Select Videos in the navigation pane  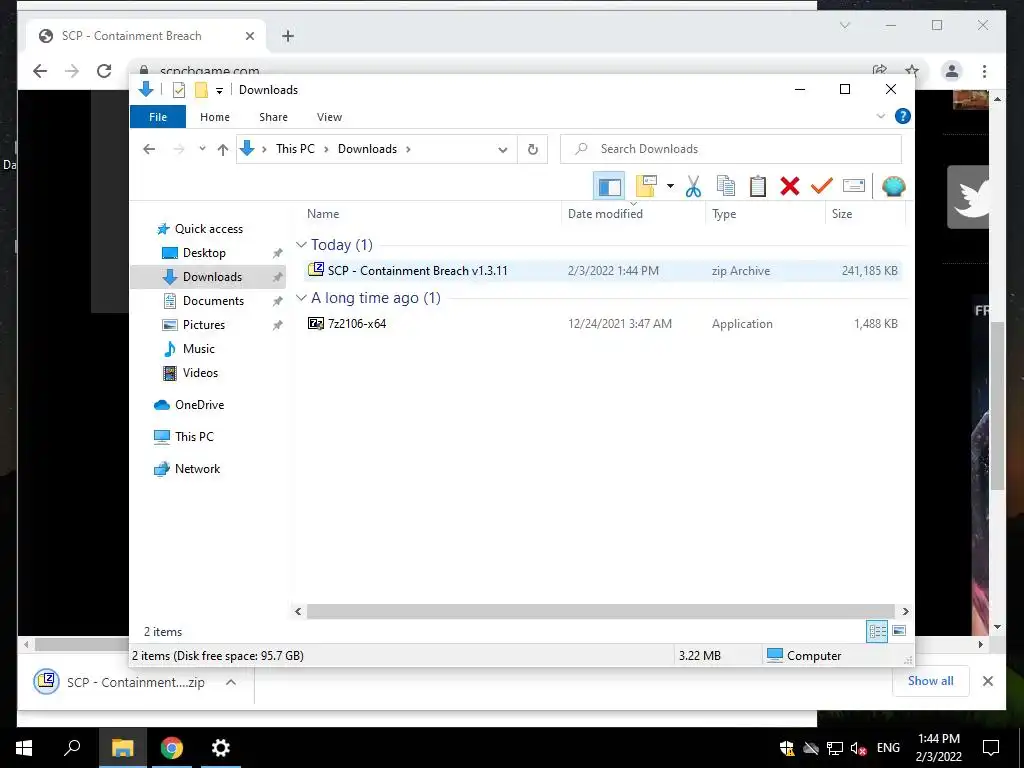coord(200,373)
